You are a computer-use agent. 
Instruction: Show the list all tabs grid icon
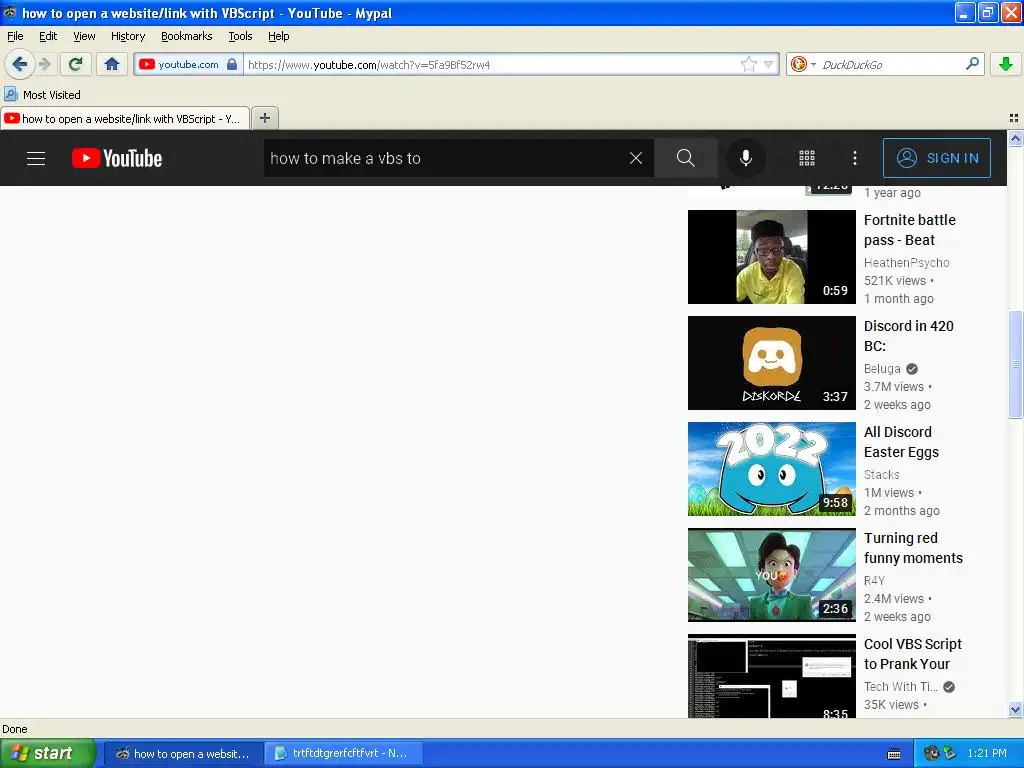(1014, 118)
